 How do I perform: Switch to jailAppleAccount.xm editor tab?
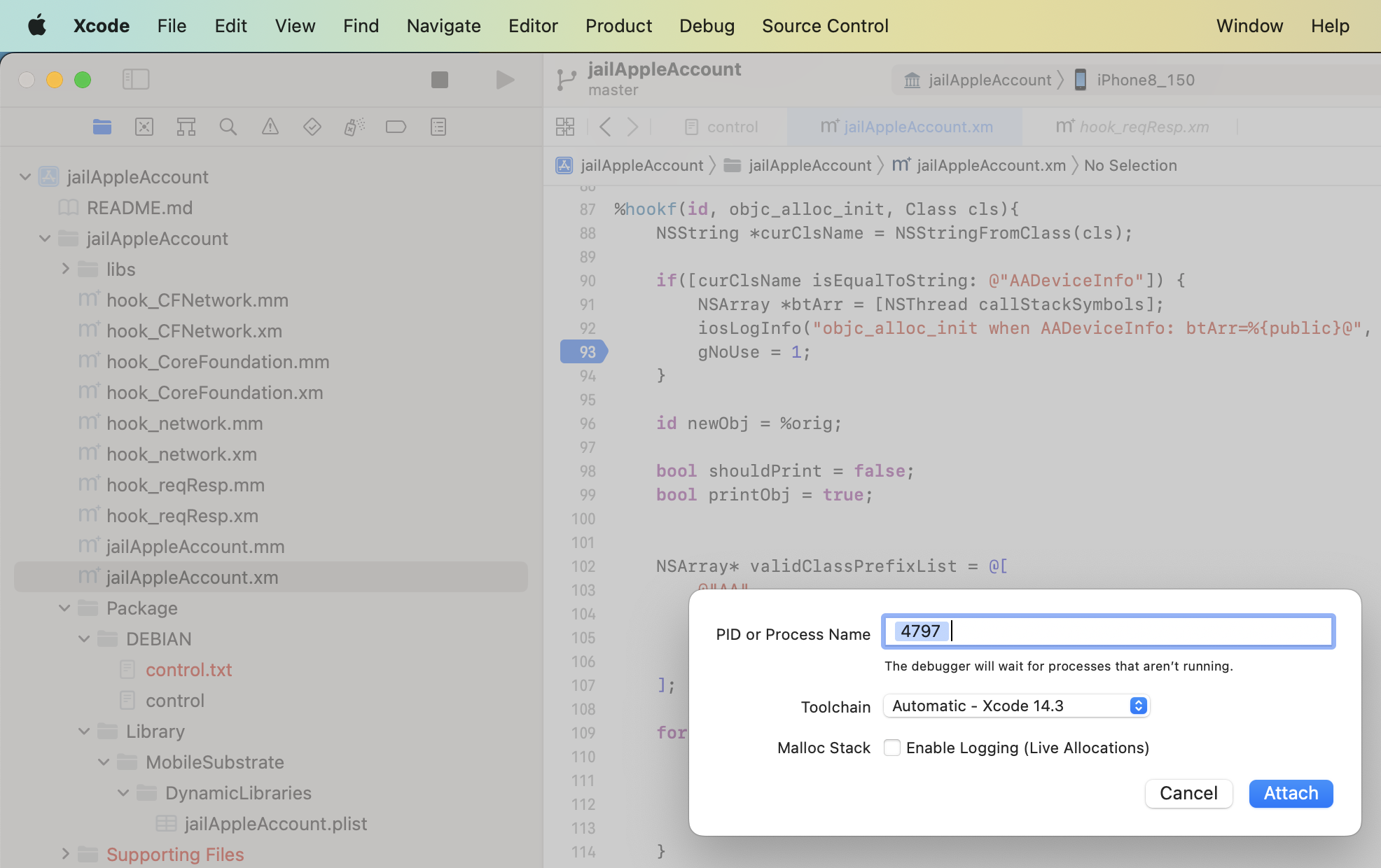pyautogui.click(x=906, y=127)
